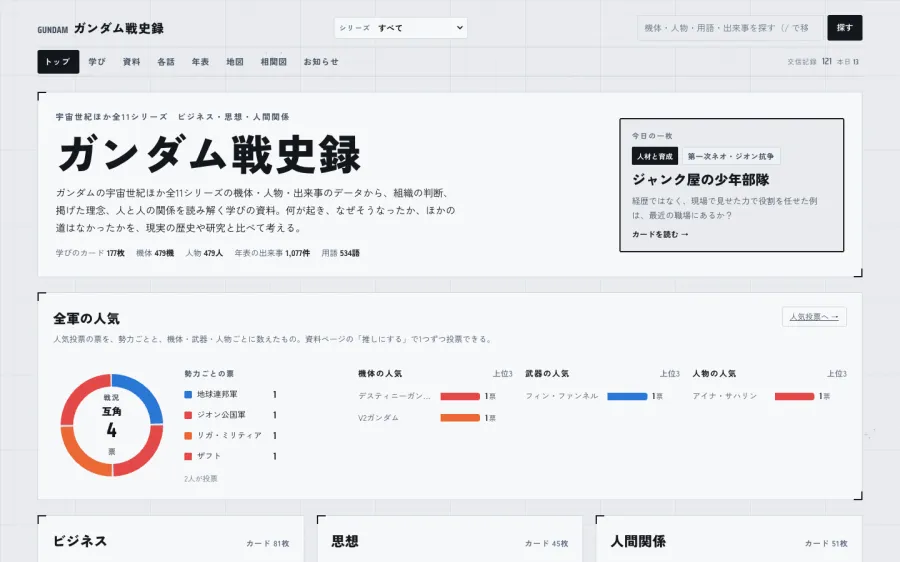Click the 人材と育成 tag
This screenshot has height=562, width=900.
click(x=655, y=156)
